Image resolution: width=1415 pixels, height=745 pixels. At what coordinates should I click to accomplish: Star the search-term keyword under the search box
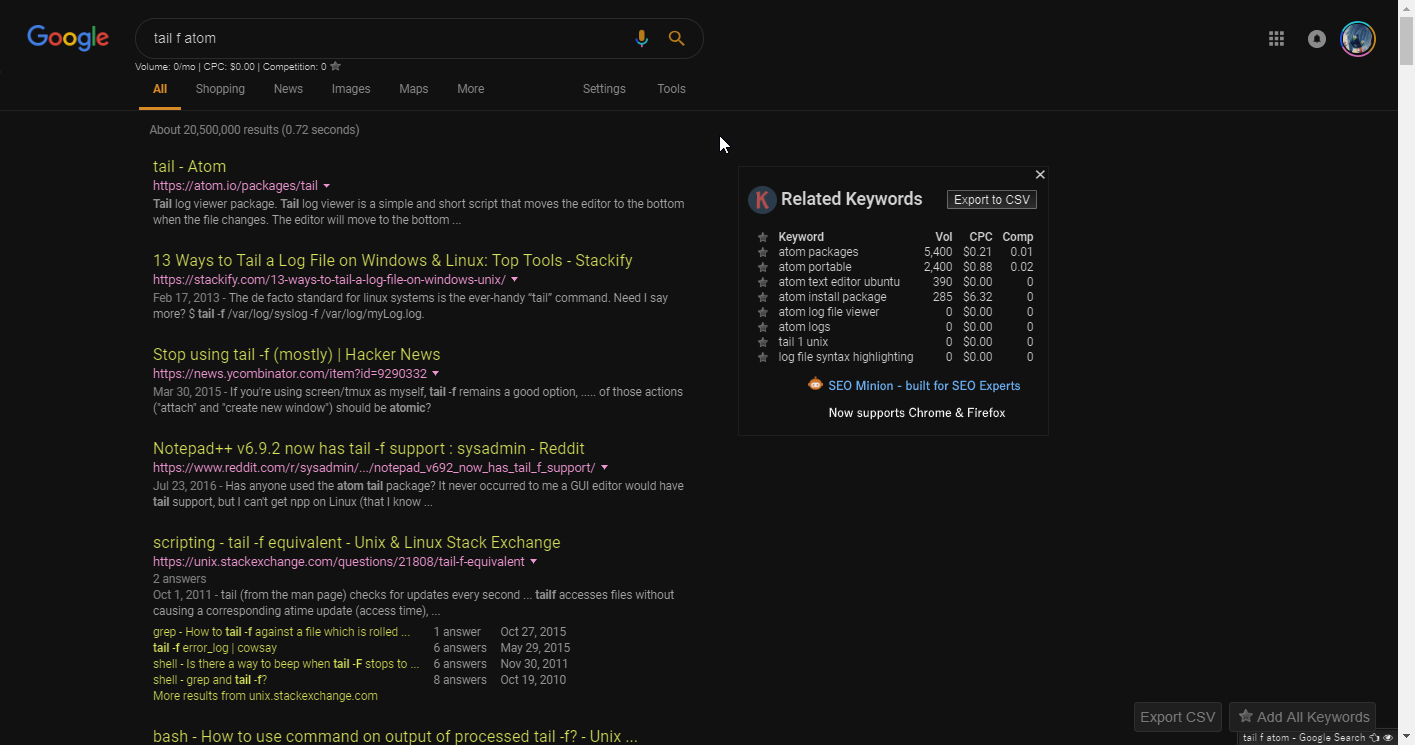336,67
